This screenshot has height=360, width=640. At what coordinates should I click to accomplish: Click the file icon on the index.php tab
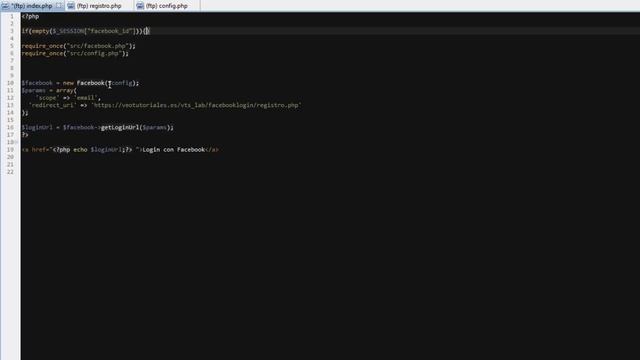tap(5, 6)
